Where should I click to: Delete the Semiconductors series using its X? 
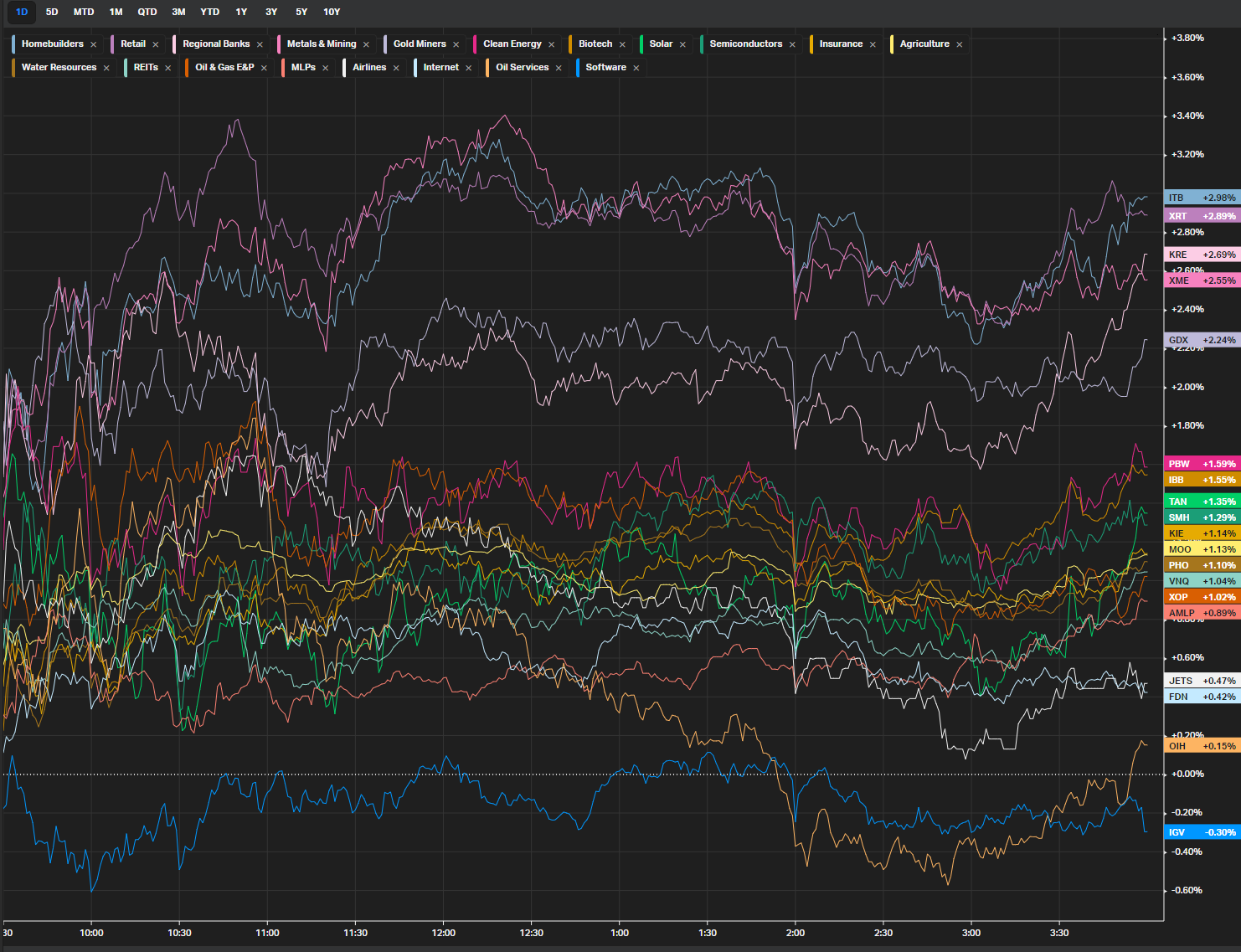[x=792, y=44]
